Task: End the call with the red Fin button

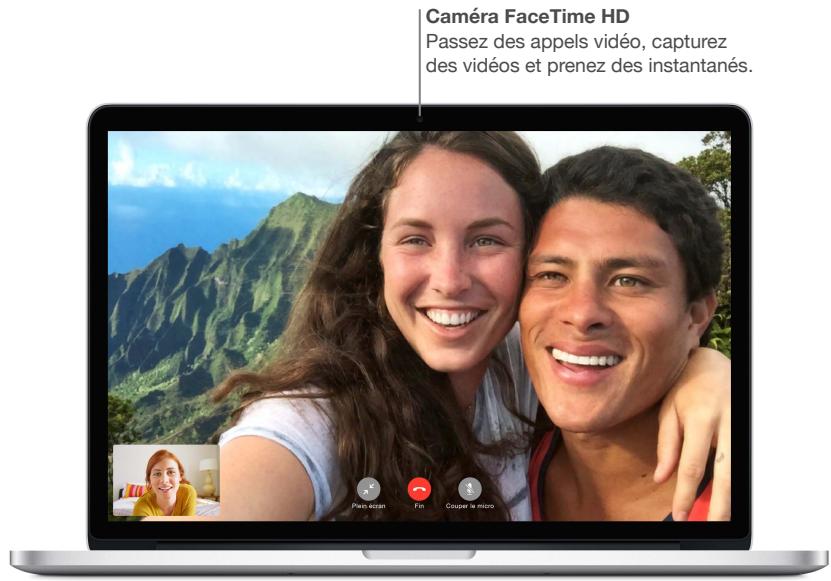Action: [419, 489]
